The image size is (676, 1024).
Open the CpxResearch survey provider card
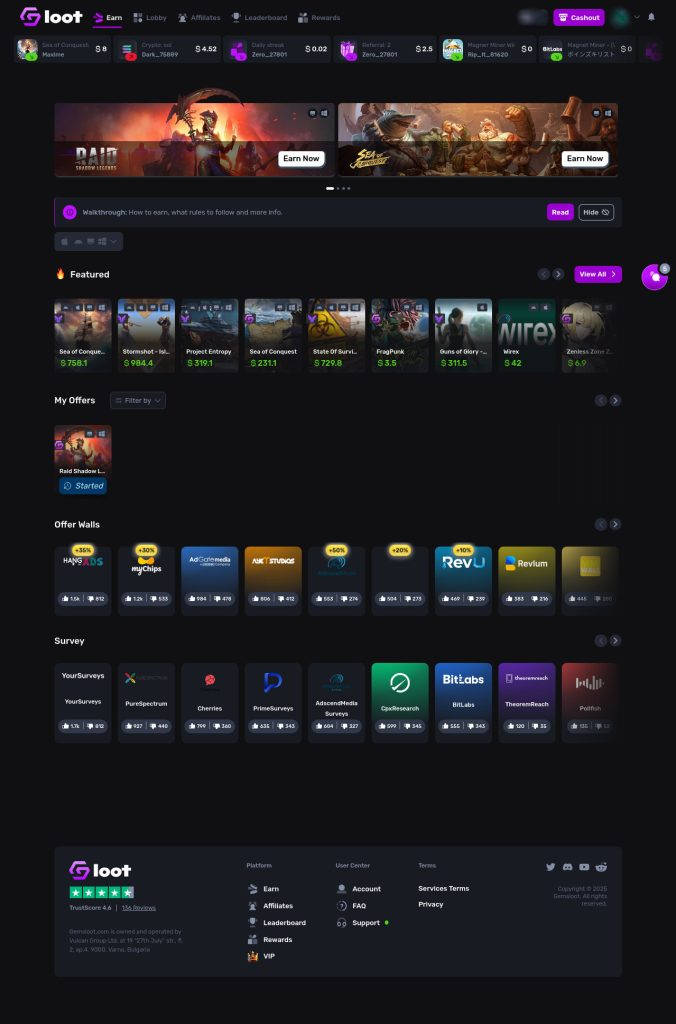click(400, 703)
